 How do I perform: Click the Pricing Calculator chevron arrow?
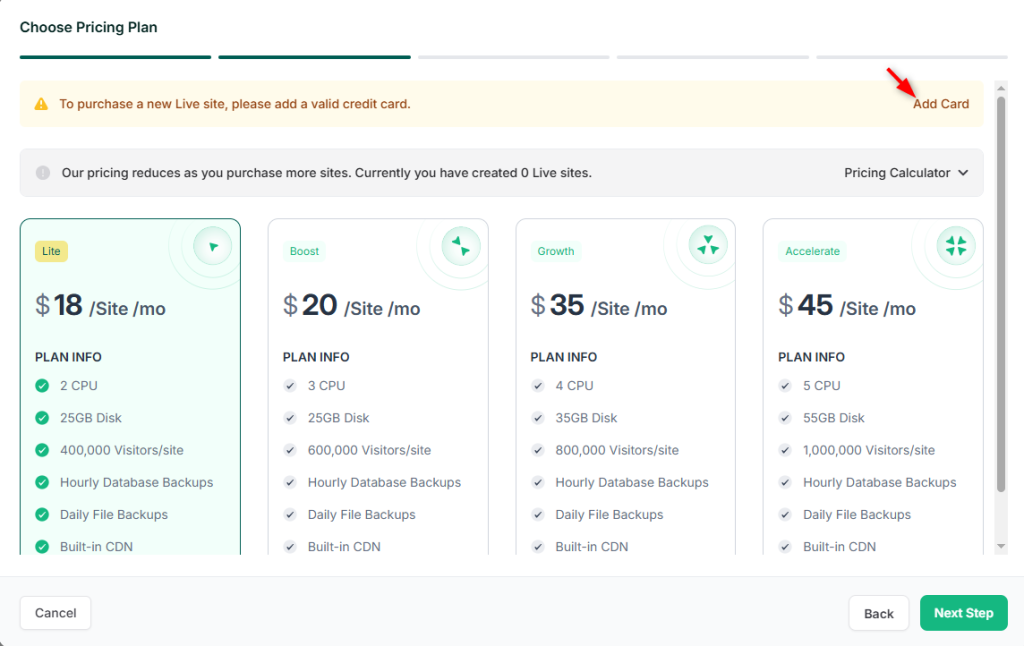pyautogui.click(x=963, y=173)
